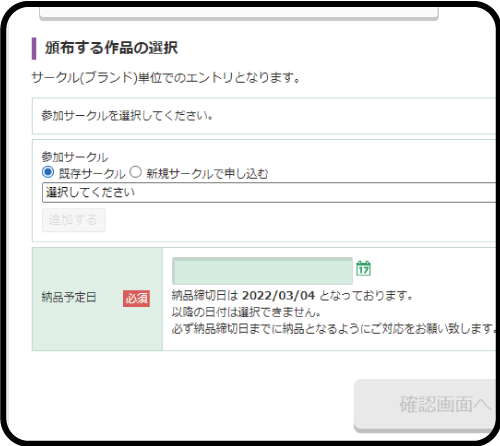Click the 納品予定日 field label
Screen dimensions: 500x446
[69, 297]
